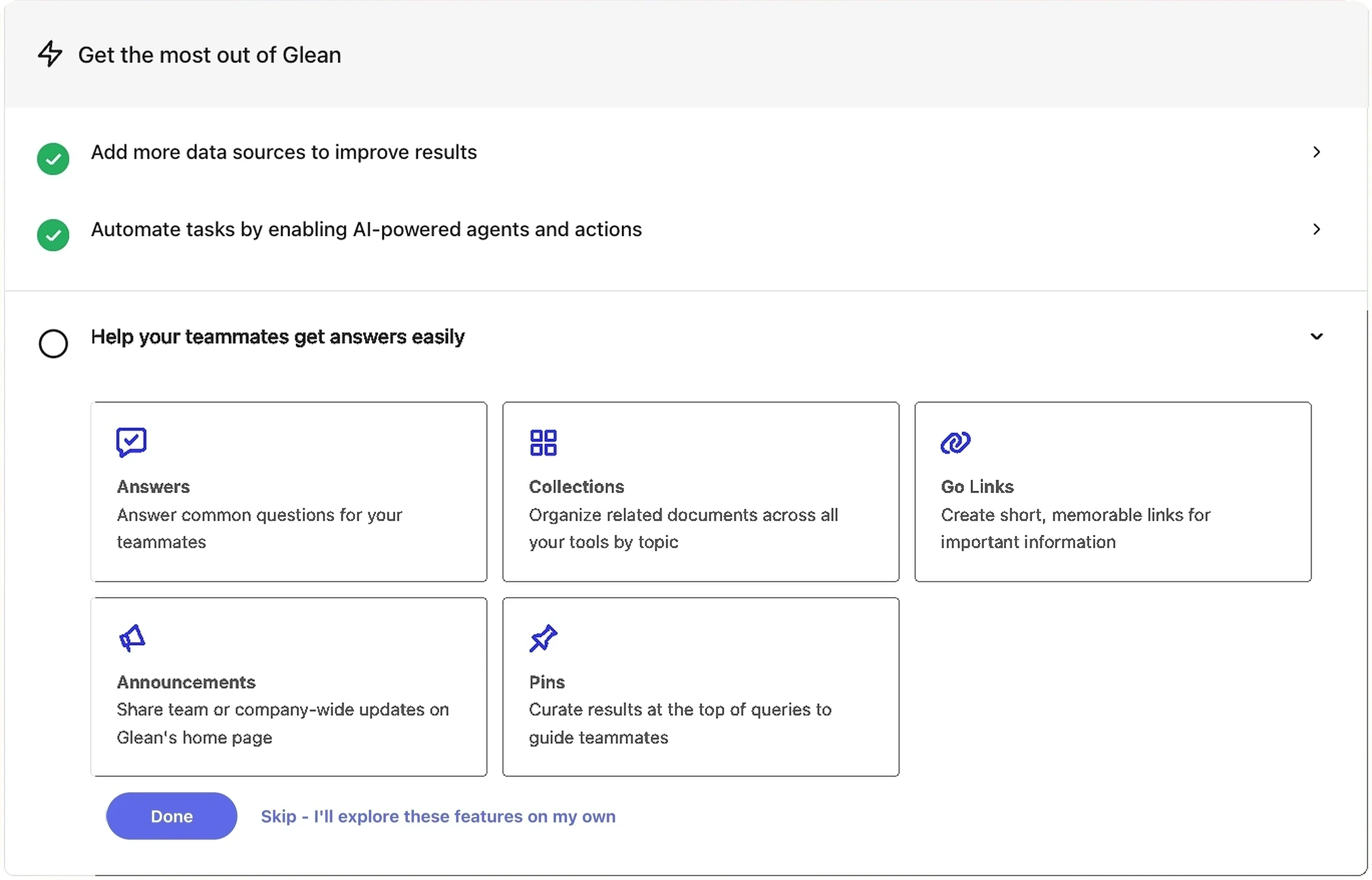Open the Answers card title
1372x880 pixels.
pos(153,487)
